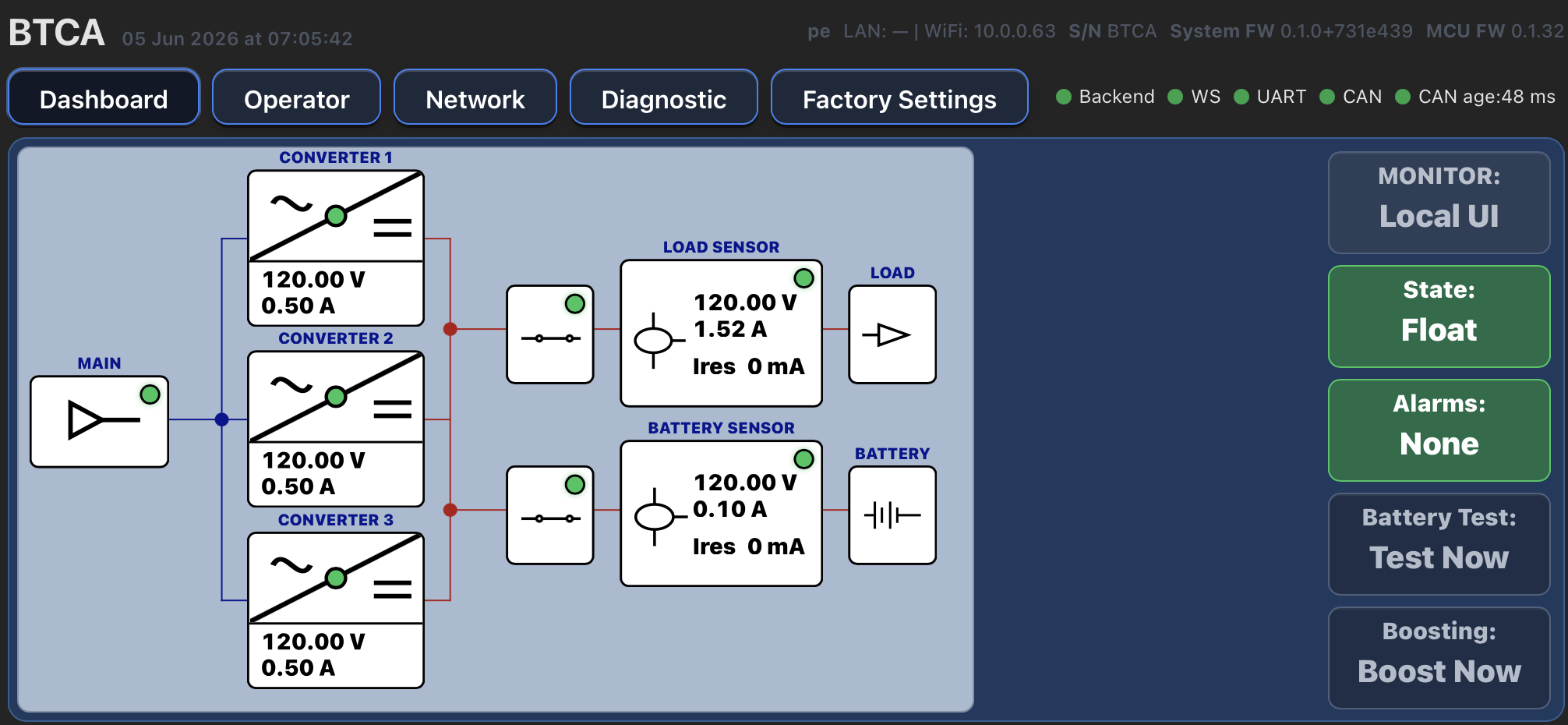Image resolution: width=1568 pixels, height=725 pixels.
Task: Click Converter 3 green status LED
Action: click(x=336, y=578)
